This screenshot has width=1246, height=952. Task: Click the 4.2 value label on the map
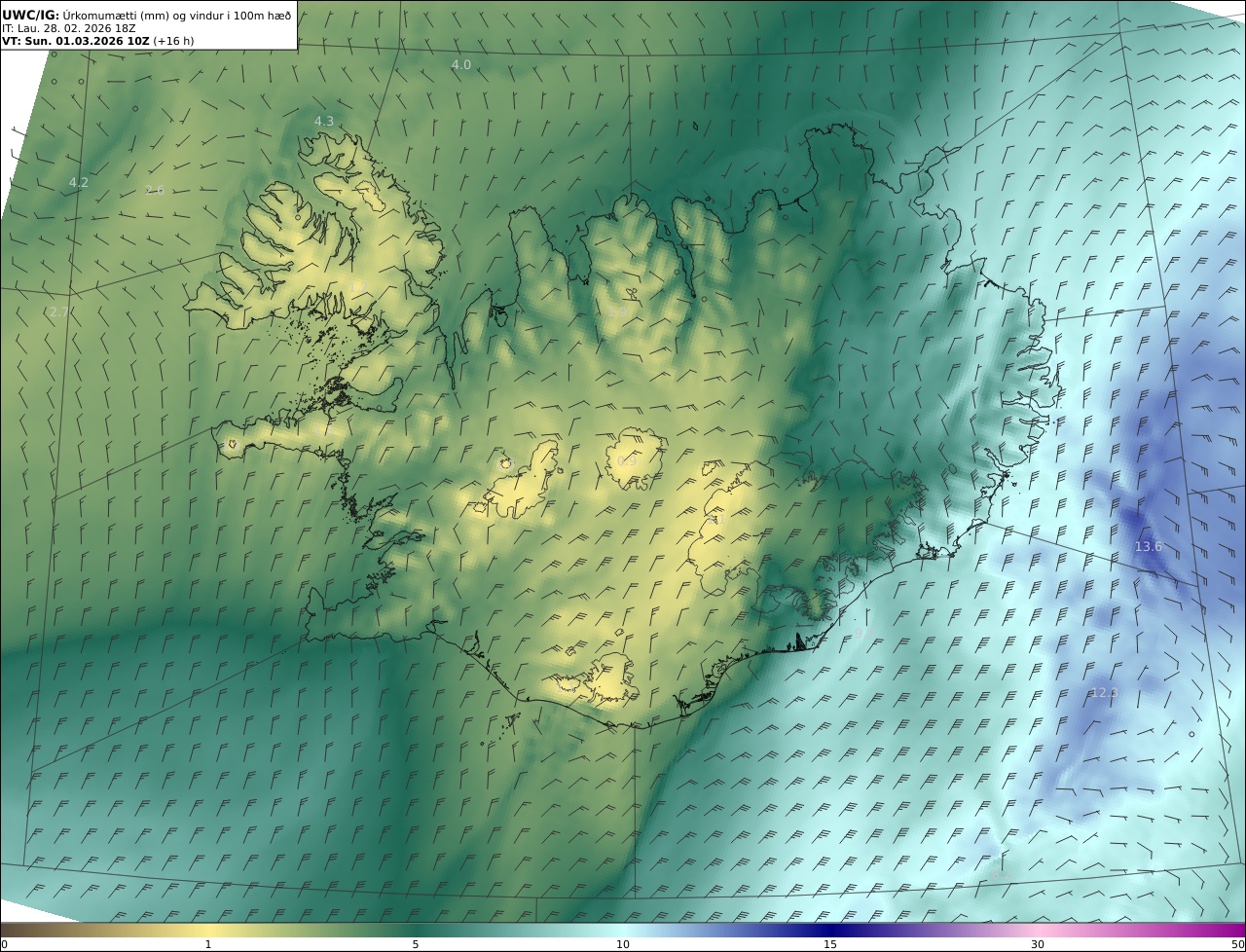click(78, 182)
